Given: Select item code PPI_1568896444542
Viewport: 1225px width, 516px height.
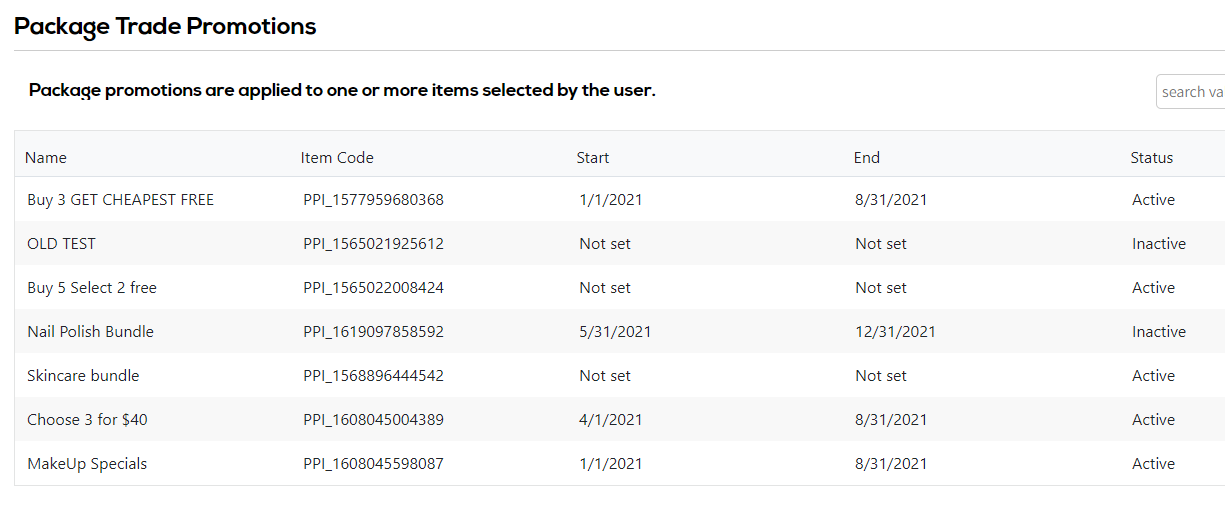Looking at the screenshot, I should click(374, 375).
